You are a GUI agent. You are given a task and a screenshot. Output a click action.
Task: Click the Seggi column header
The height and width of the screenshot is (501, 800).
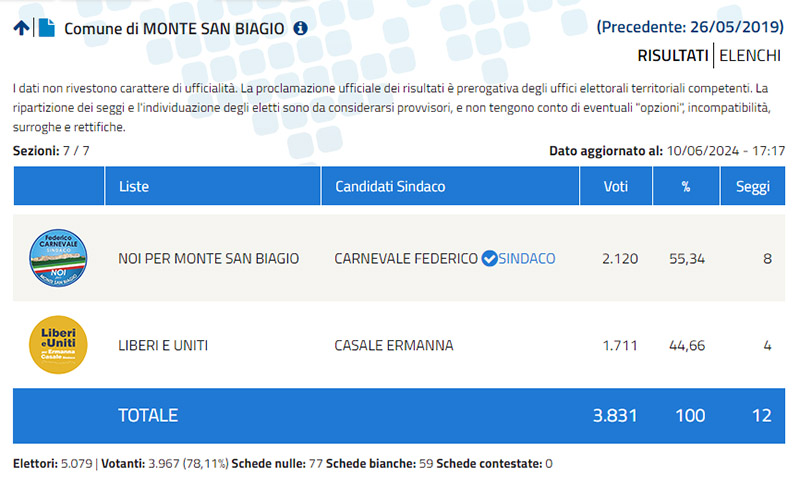(x=752, y=186)
